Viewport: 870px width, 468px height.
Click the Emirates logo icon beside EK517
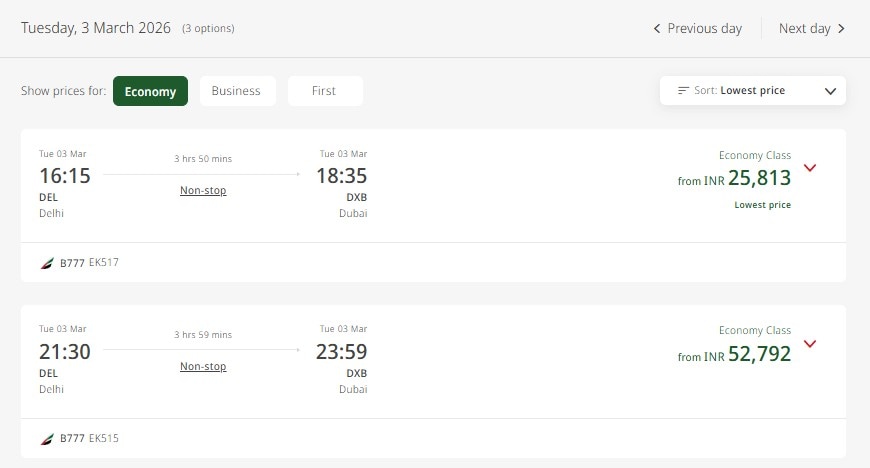coord(47,263)
